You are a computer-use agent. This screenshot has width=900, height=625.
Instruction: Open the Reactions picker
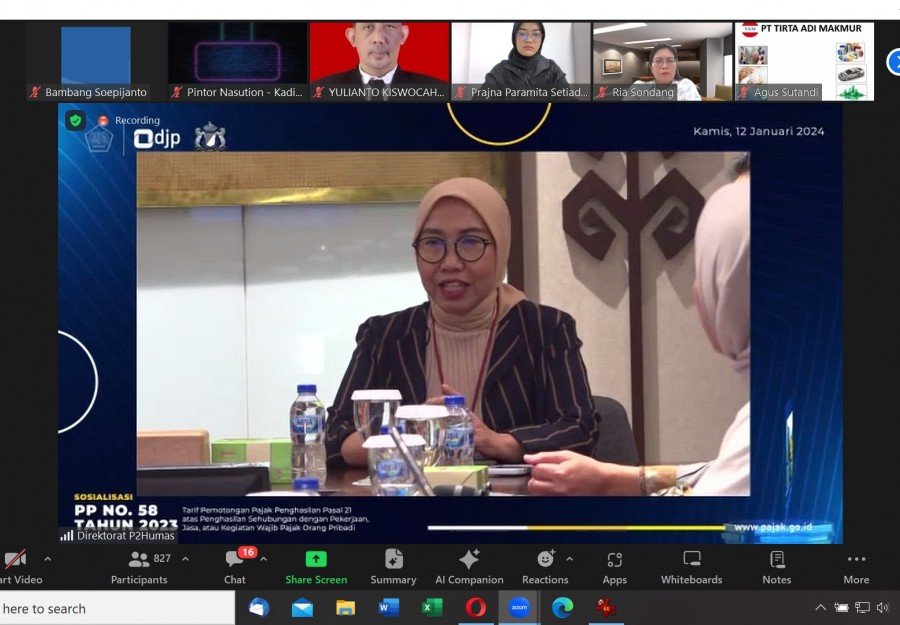[x=545, y=566]
